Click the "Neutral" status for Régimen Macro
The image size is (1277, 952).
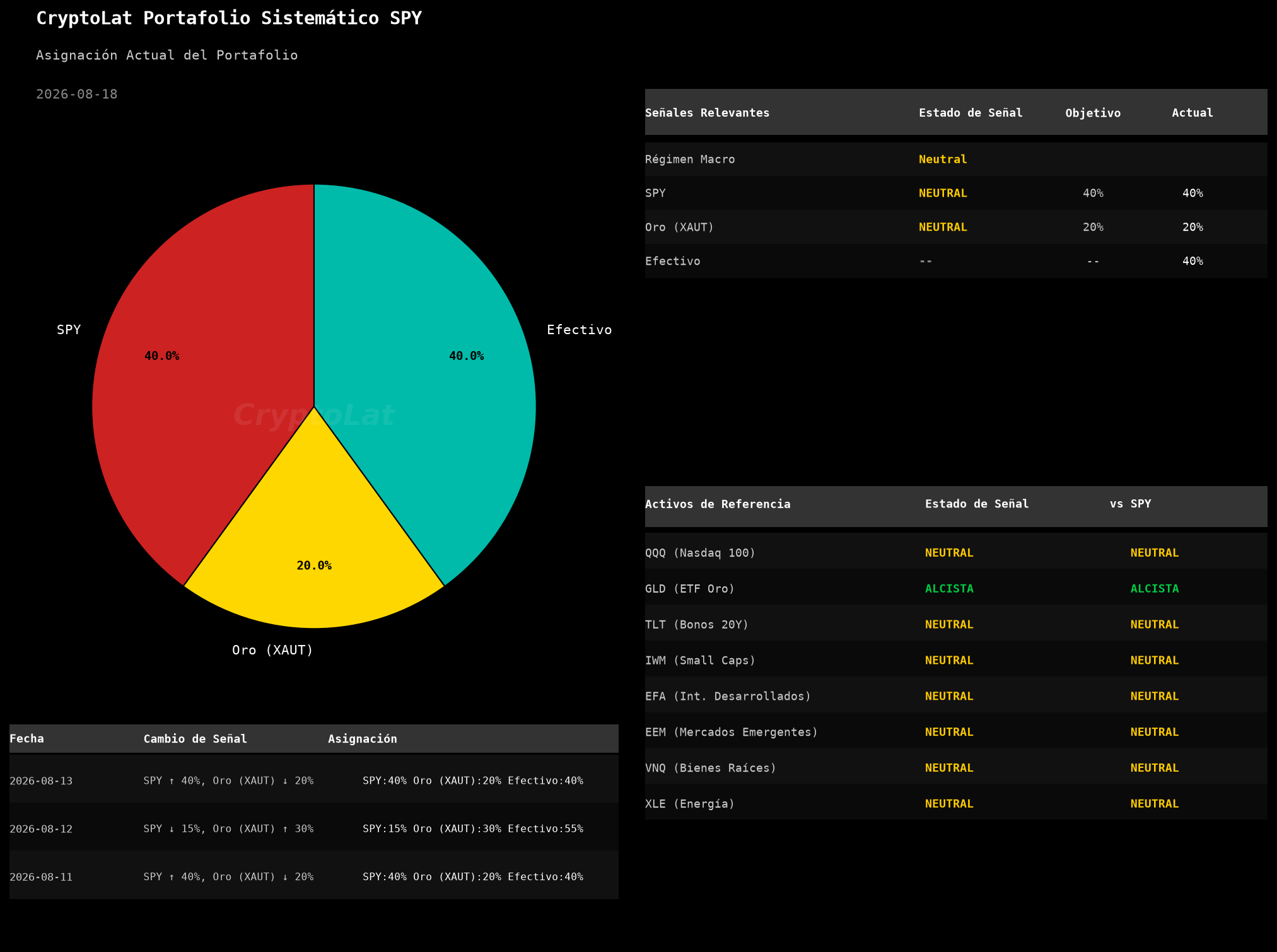coord(943,160)
